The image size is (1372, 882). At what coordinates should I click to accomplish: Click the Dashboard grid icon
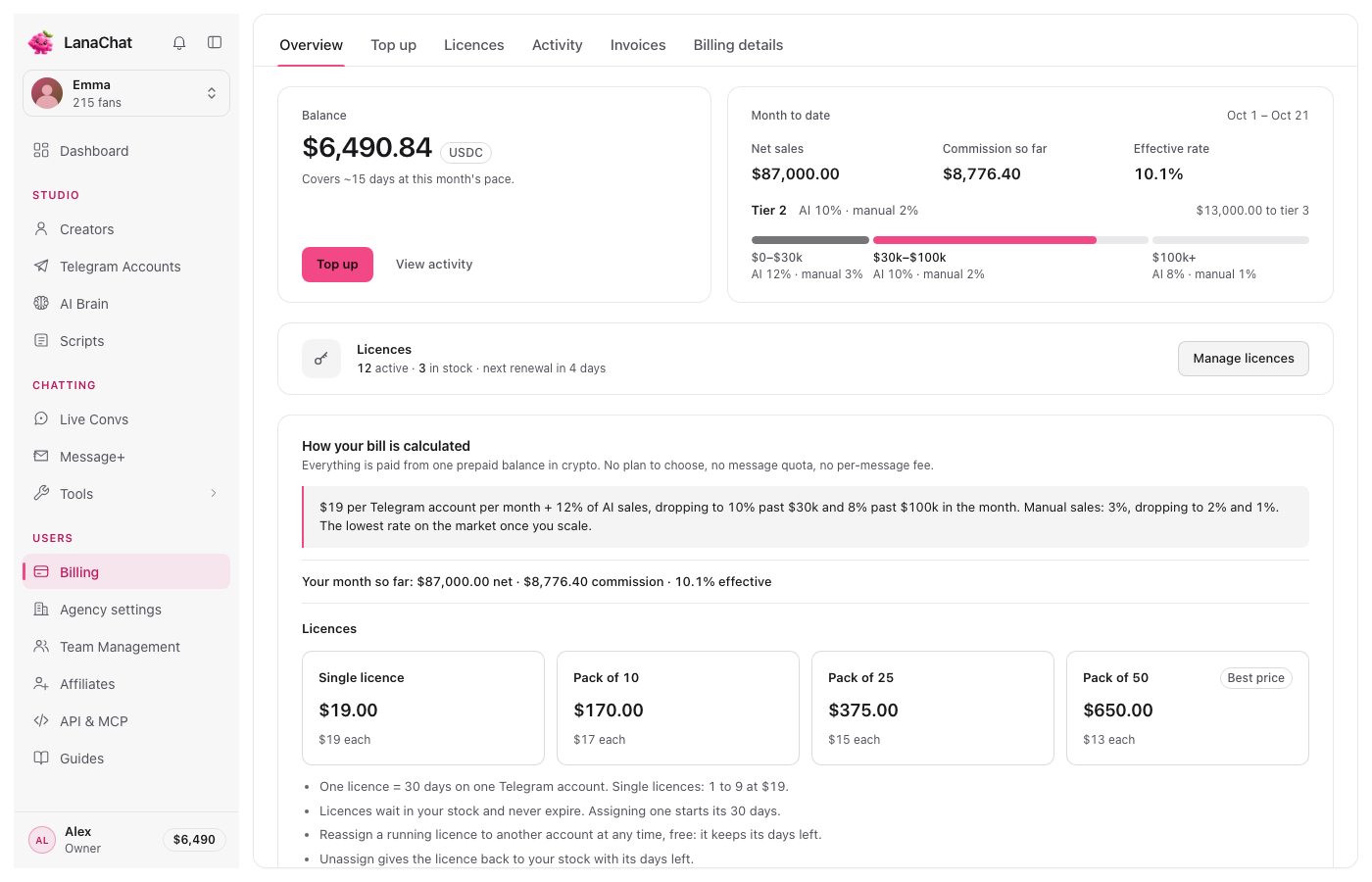pos(41,150)
